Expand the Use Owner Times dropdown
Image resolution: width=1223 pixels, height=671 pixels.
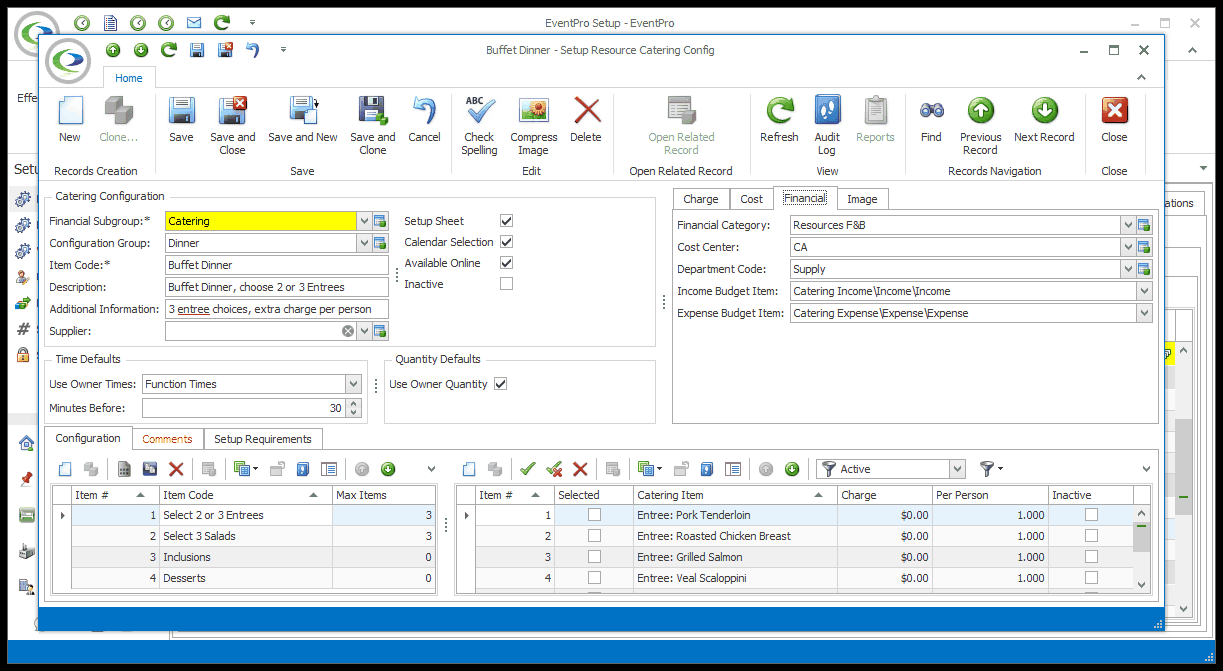[x=353, y=384]
